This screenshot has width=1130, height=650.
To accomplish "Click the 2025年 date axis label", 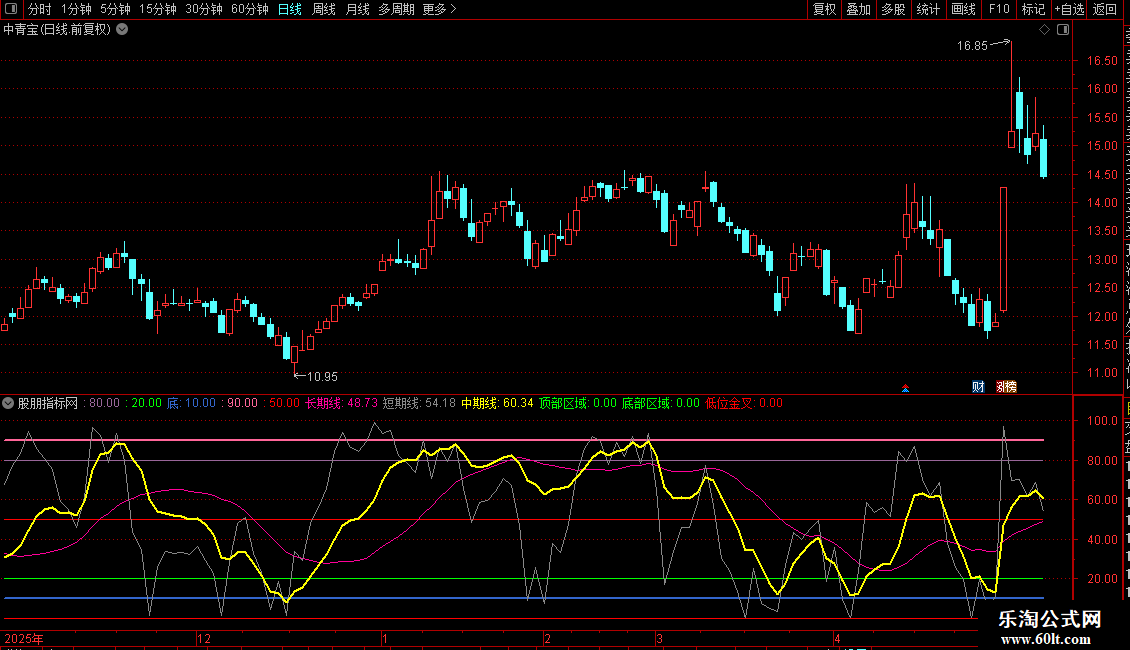I will tap(24, 638).
